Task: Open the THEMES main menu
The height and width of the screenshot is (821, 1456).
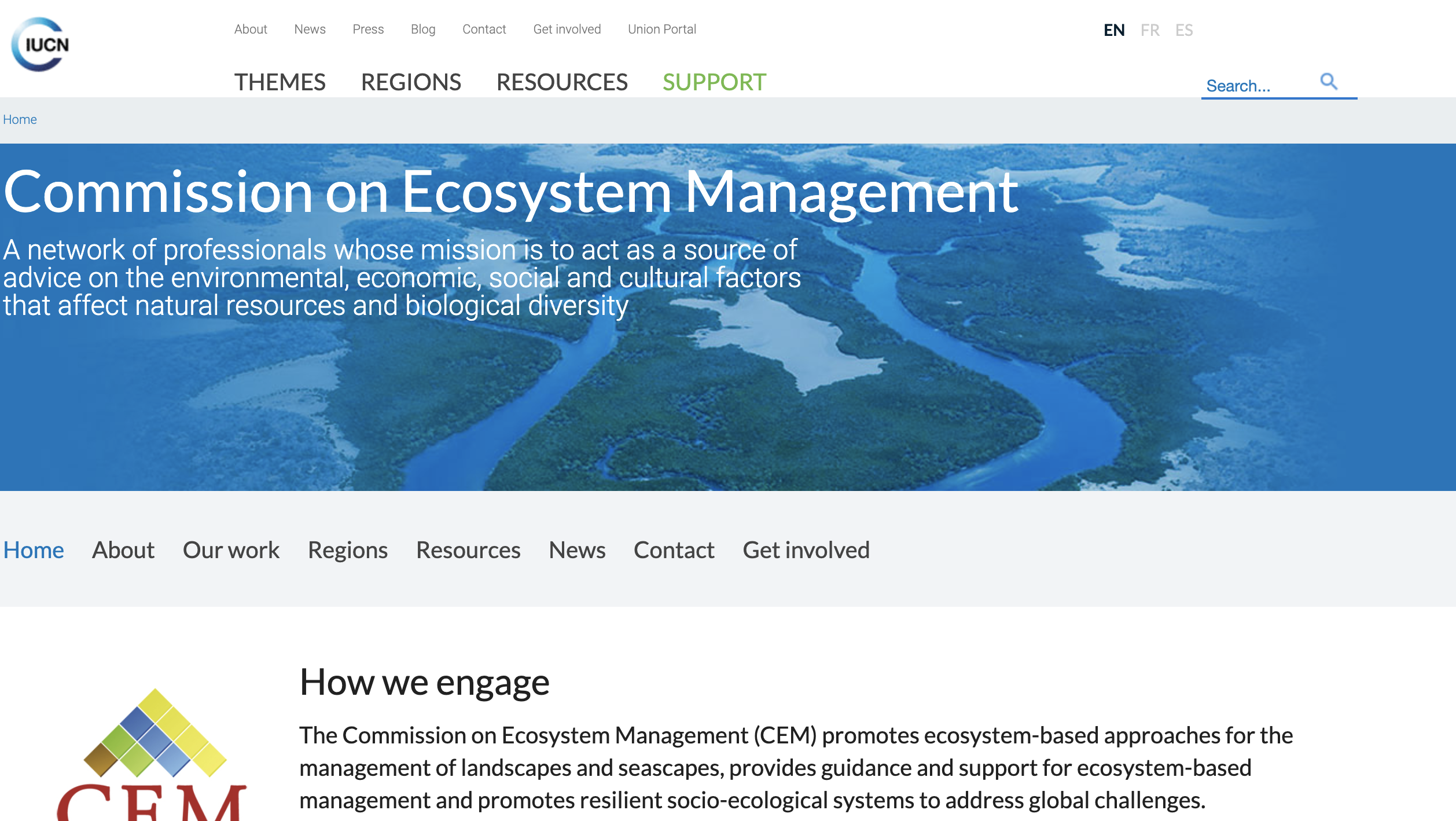Action: click(x=280, y=82)
